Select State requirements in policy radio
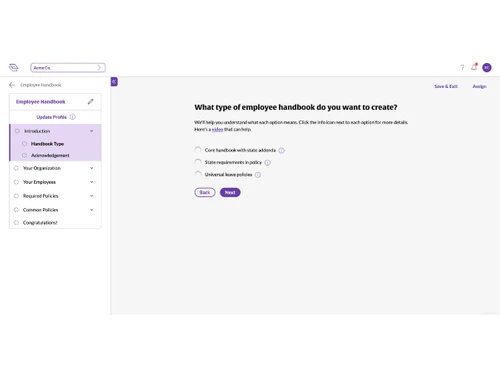 tap(198, 162)
